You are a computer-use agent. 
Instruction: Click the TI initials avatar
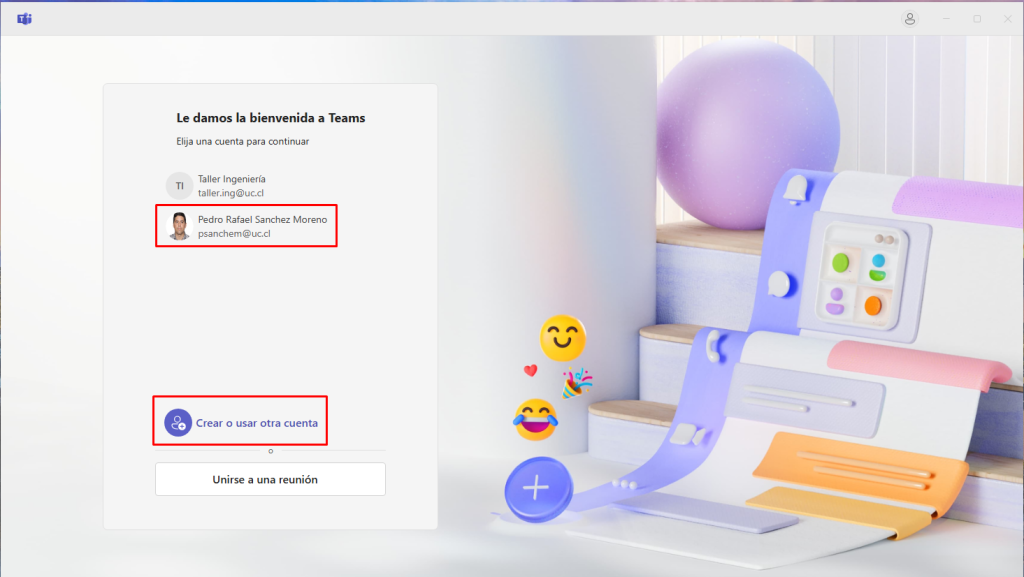[x=179, y=186]
